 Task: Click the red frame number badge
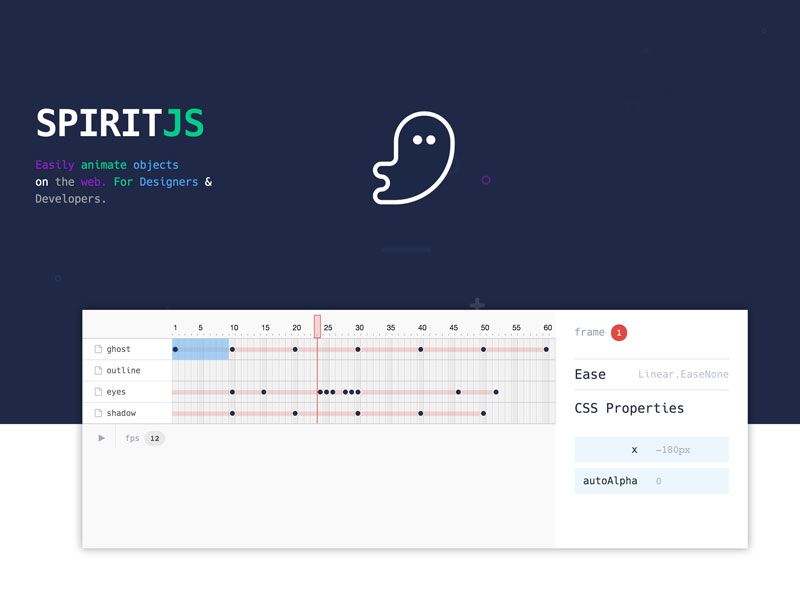(619, 333)
